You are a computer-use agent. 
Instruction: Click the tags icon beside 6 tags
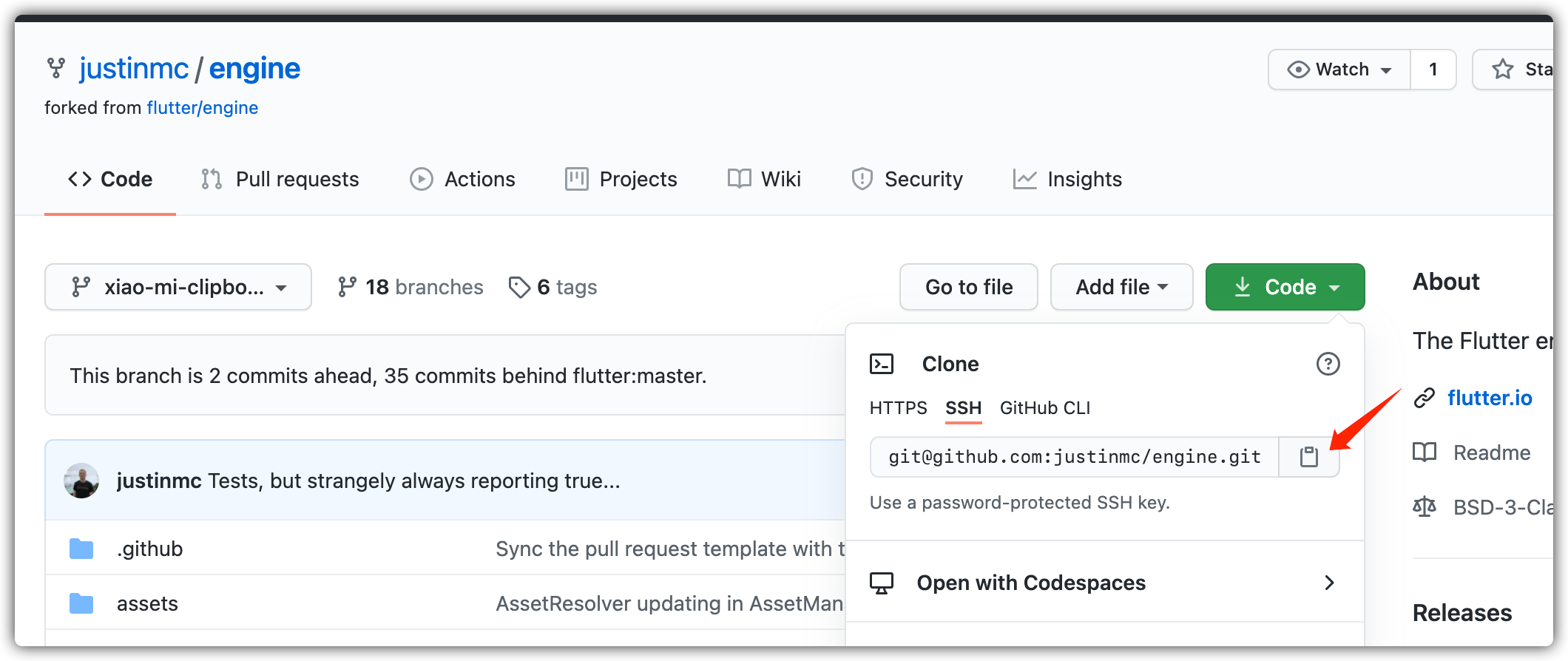point(519,287)
